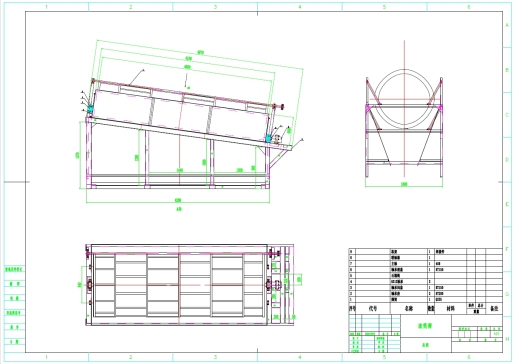This screenshot has width=515, height=364.
Task: Click zone letter D on the right border
Action: 507,160
